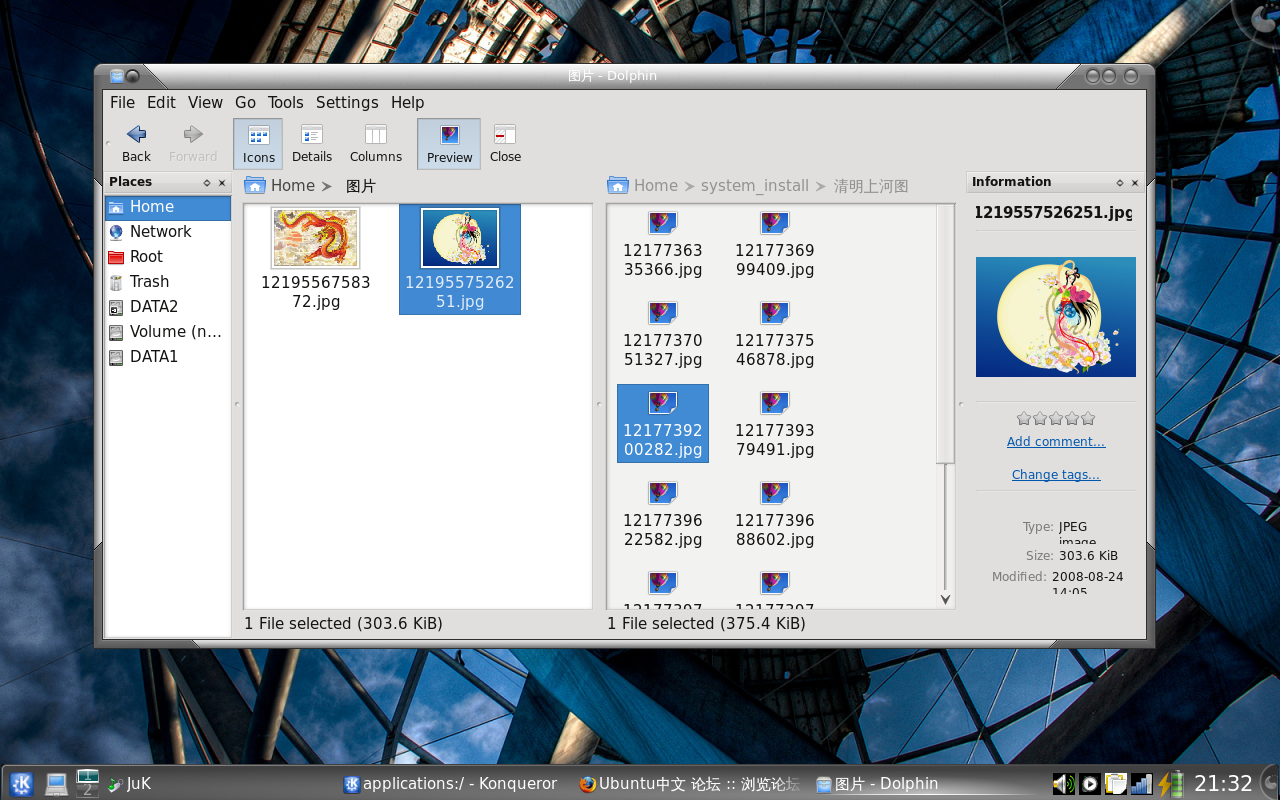Open the Settings menu
The height and width of the screenshot is (800, 1280).
[x=347, y=102]
